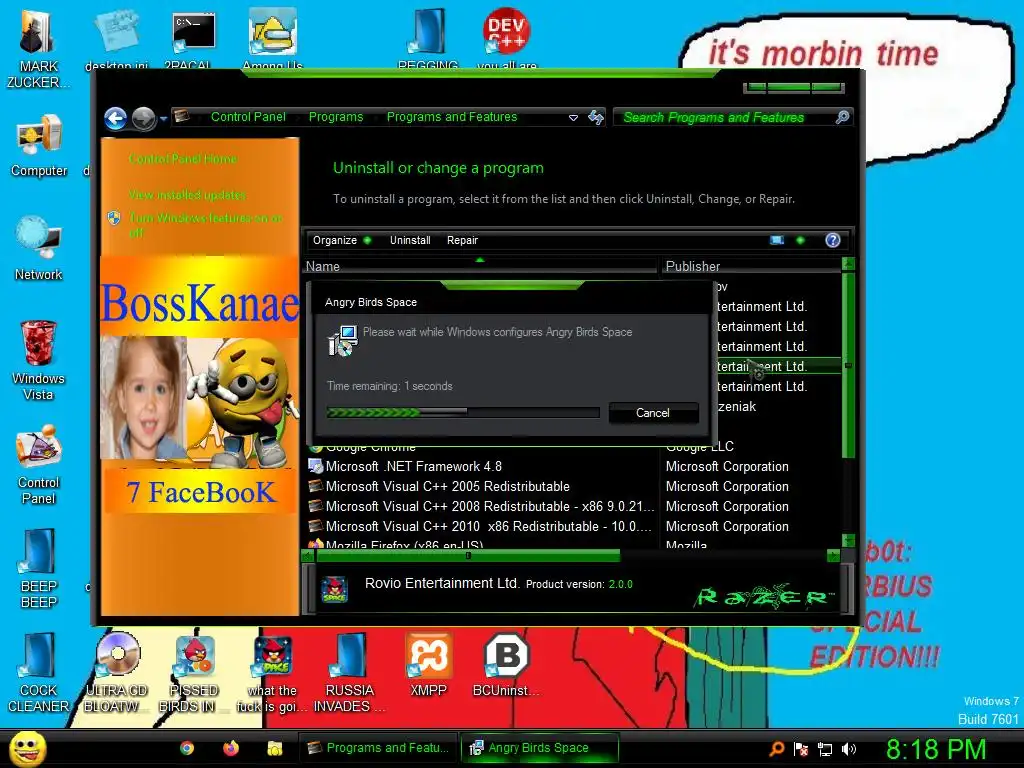1024x768 pixels.
Task: Open the DEV C++ desktop icon
Action: (506, 38)
